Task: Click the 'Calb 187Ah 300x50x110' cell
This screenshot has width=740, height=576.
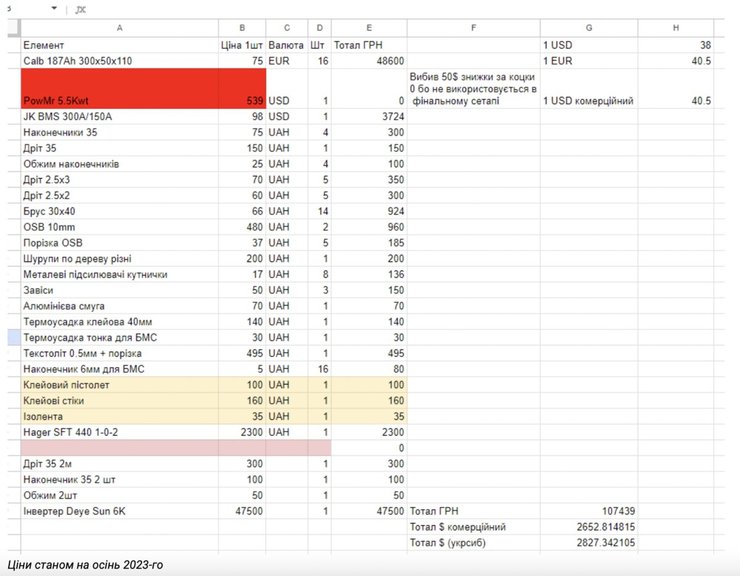Action: tap(119, 61)
